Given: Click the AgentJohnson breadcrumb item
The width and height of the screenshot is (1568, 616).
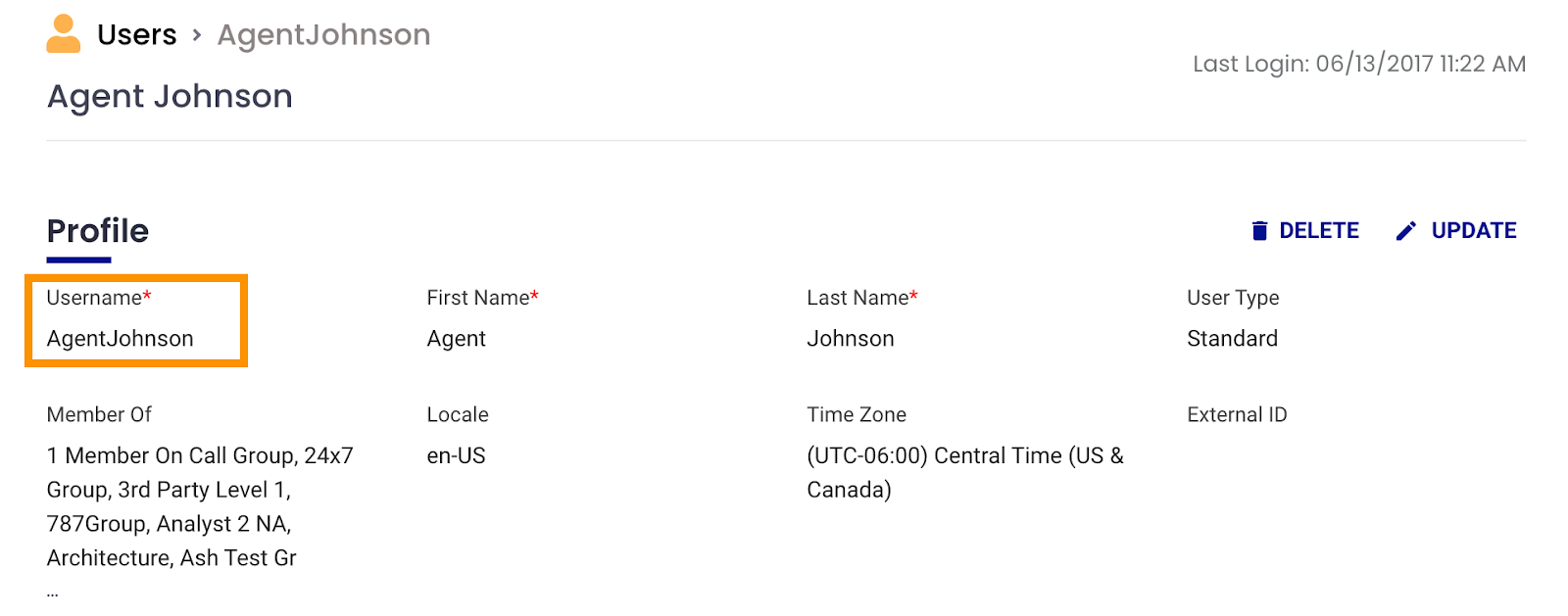Looking at the screenshot, I should pyautogui.click(x=323, y=35).
